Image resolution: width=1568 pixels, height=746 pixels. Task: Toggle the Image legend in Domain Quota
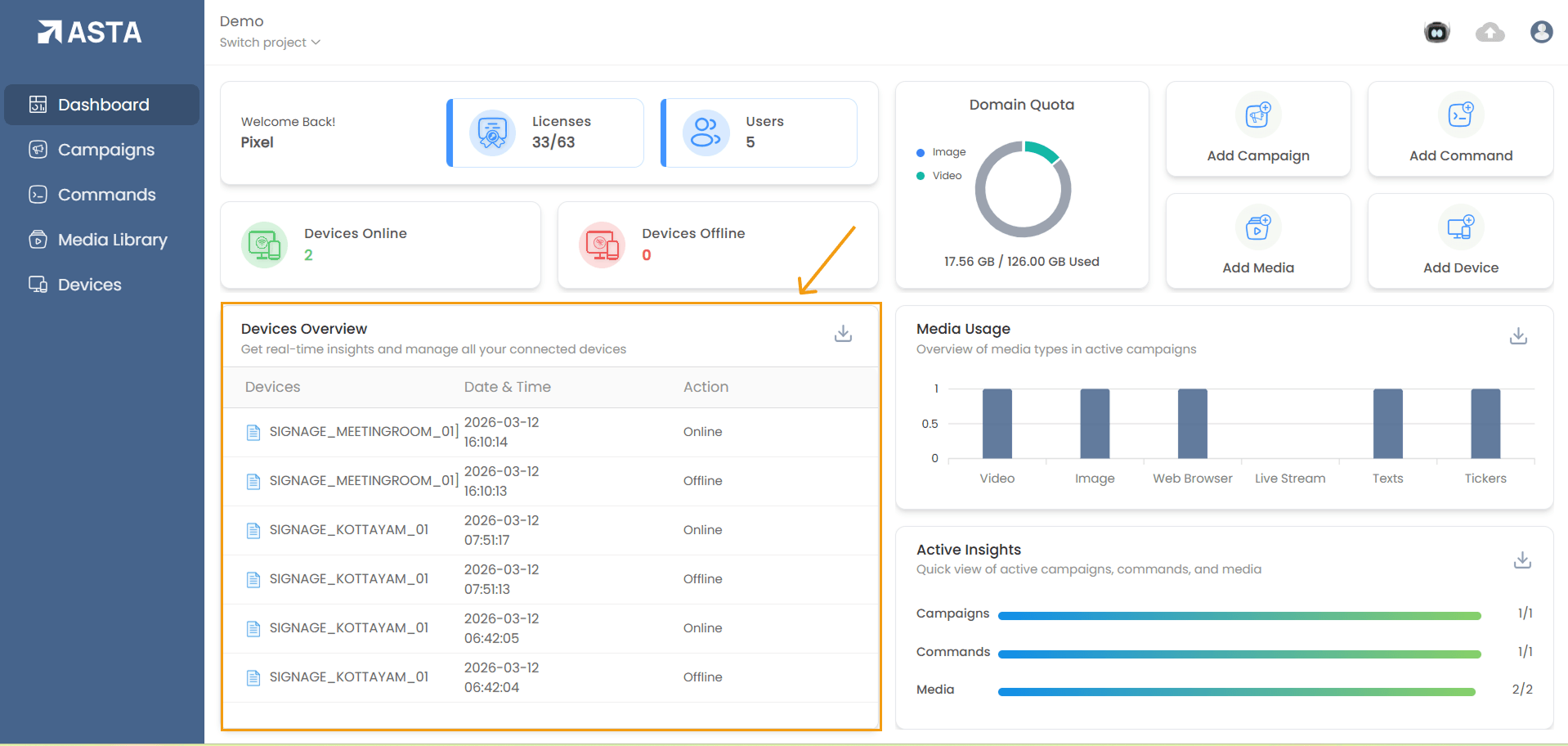click(942, 152)
